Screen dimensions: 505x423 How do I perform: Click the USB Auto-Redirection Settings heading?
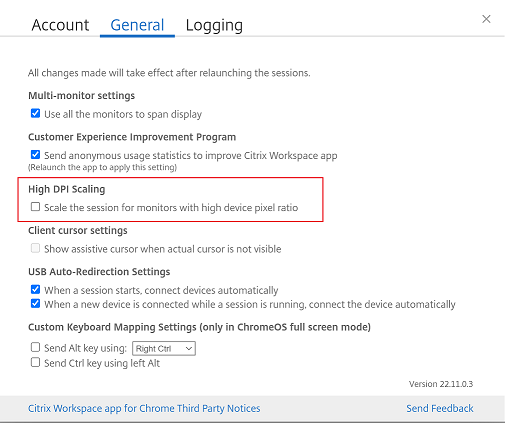[x=99, y=272]
